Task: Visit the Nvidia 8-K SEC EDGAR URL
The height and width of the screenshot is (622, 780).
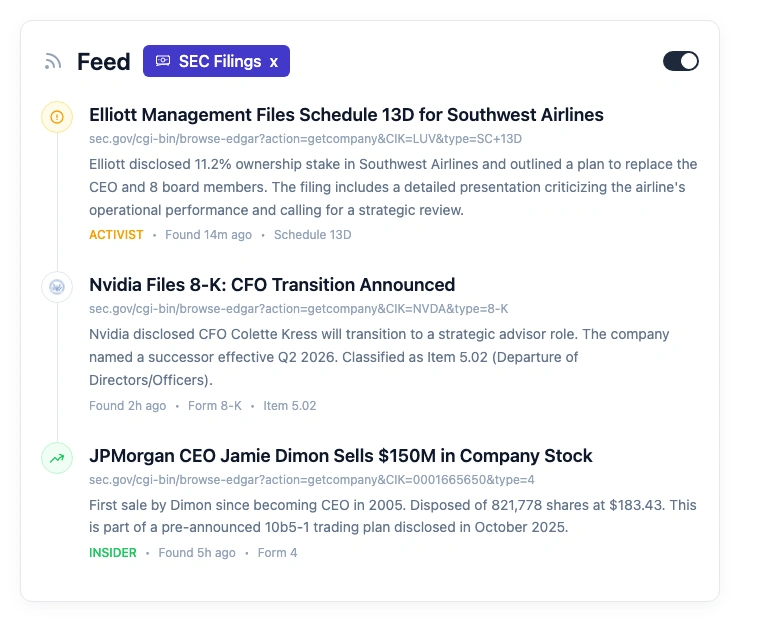Action: click(x=298, y=309)
